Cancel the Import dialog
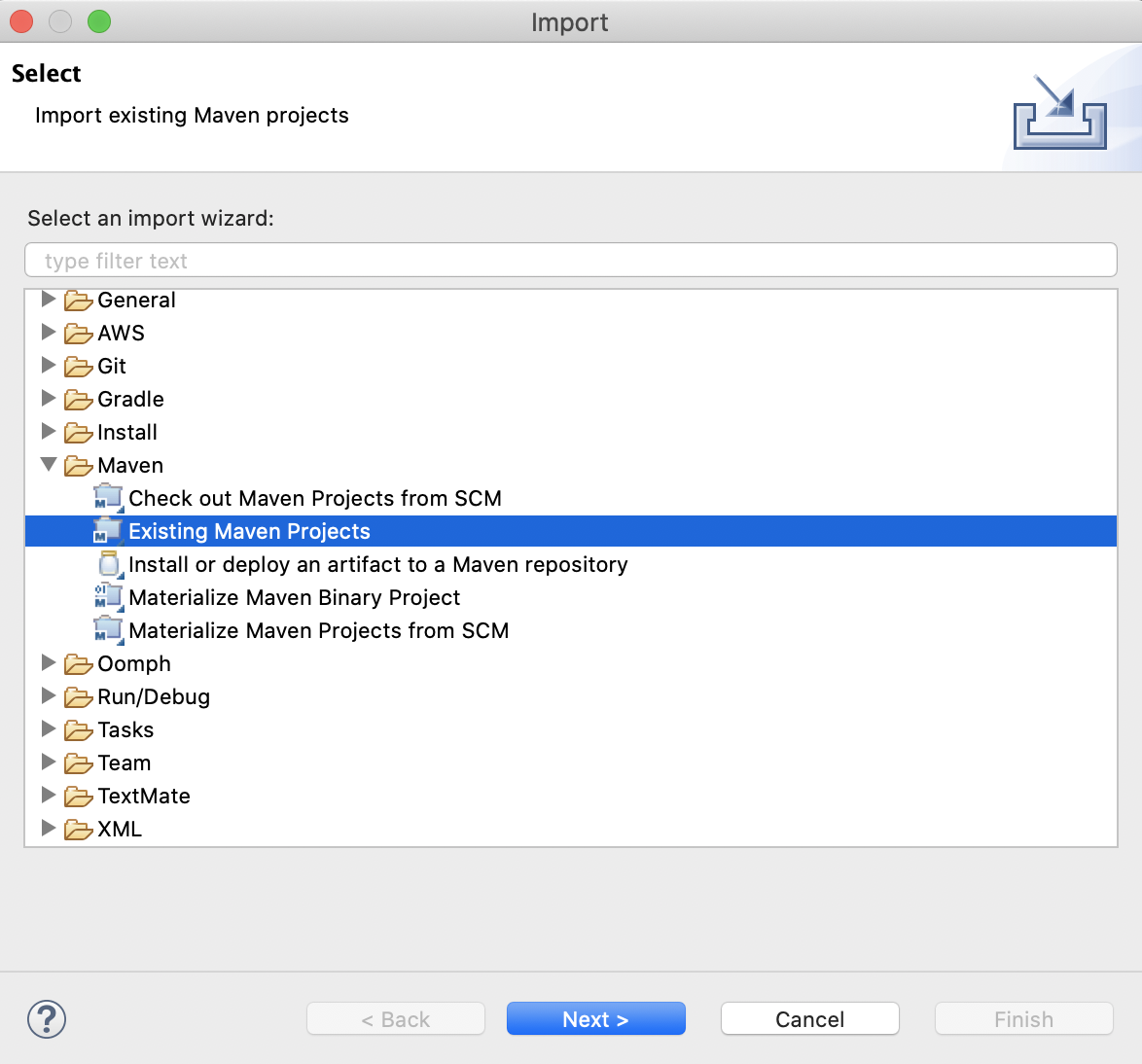The height and width of the screenshot is (1064, 1142). 810,1019
